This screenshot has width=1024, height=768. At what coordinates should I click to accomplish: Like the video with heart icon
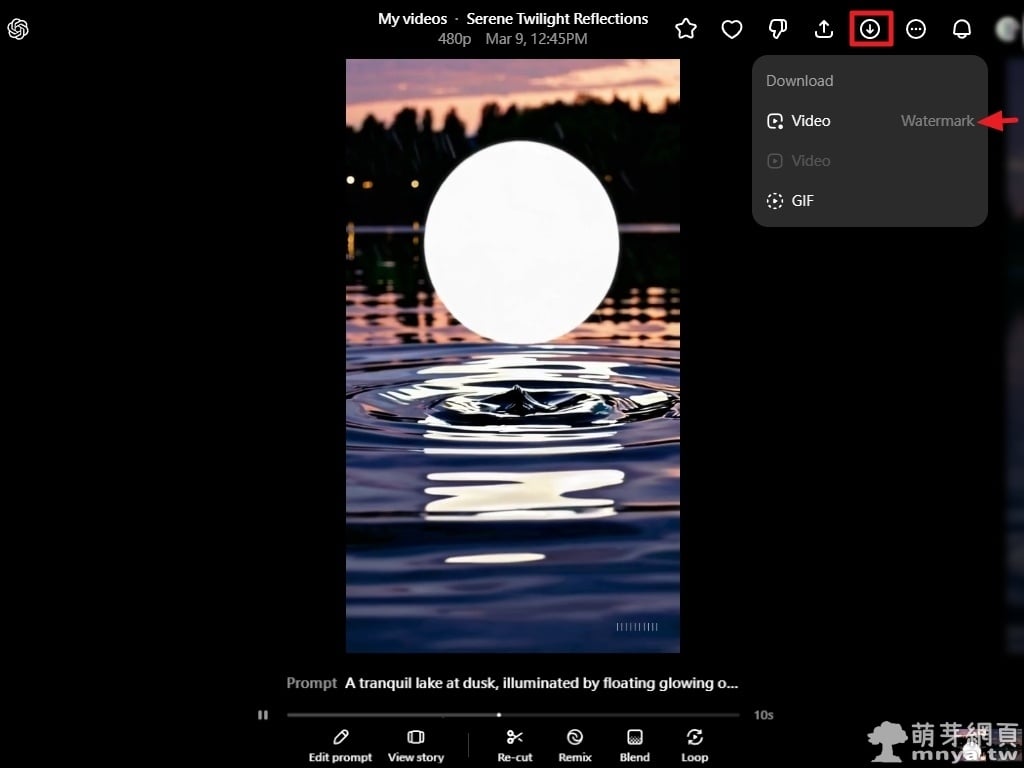732,29
